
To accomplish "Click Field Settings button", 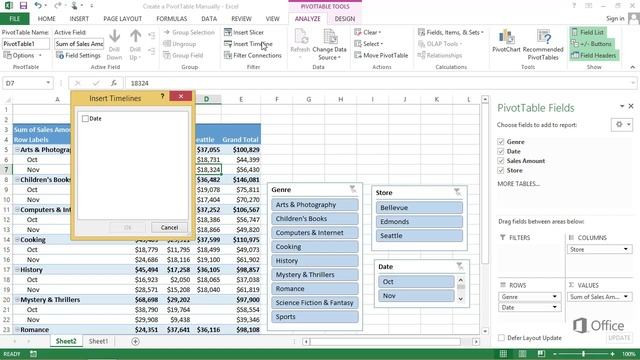I will pyautogui.click(x=78, y=55).
